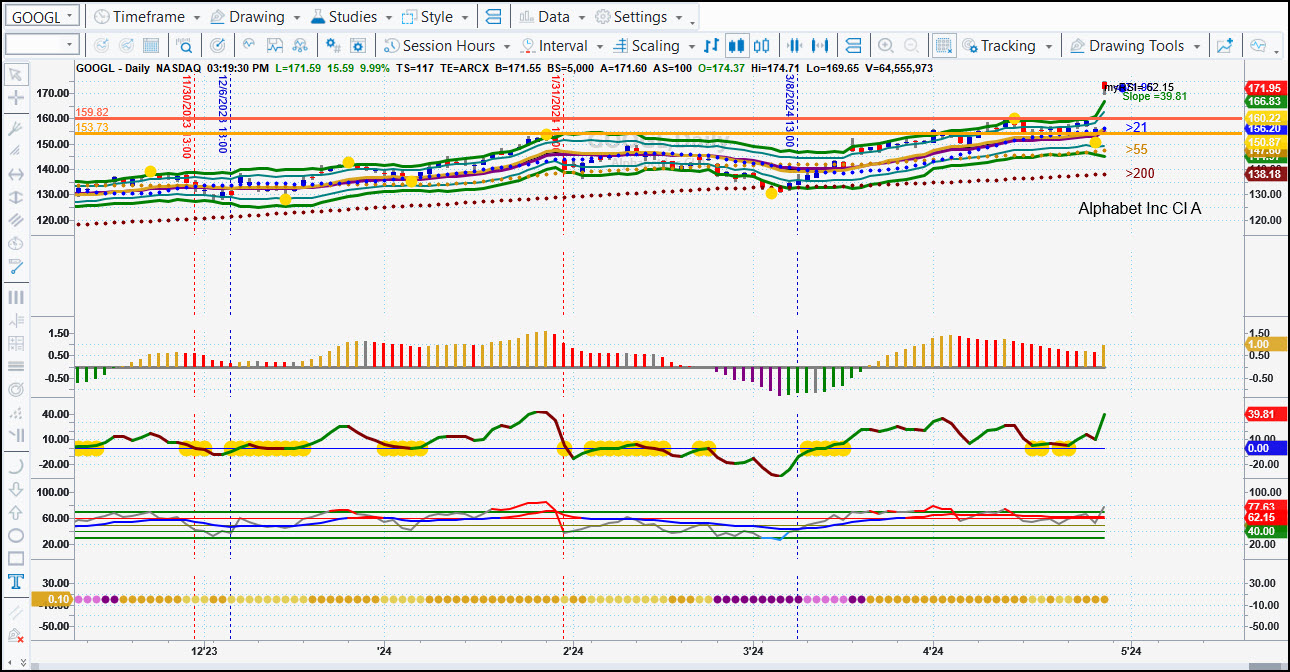Select the down arrow drawing tool
Viewport: 1290px width, 672px height.
15,489
